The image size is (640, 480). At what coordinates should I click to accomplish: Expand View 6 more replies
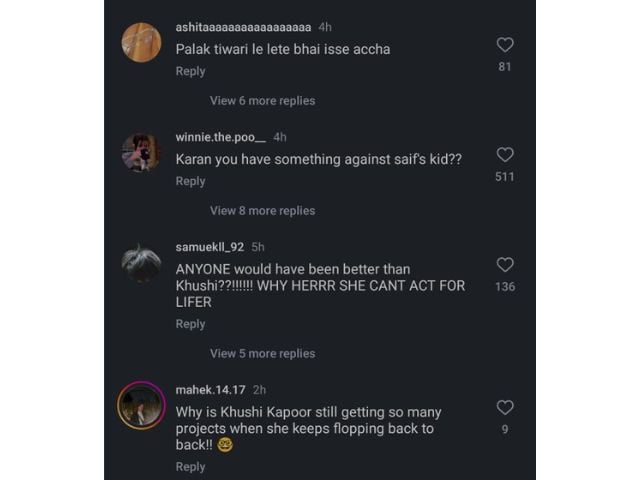tap(262, 101)
